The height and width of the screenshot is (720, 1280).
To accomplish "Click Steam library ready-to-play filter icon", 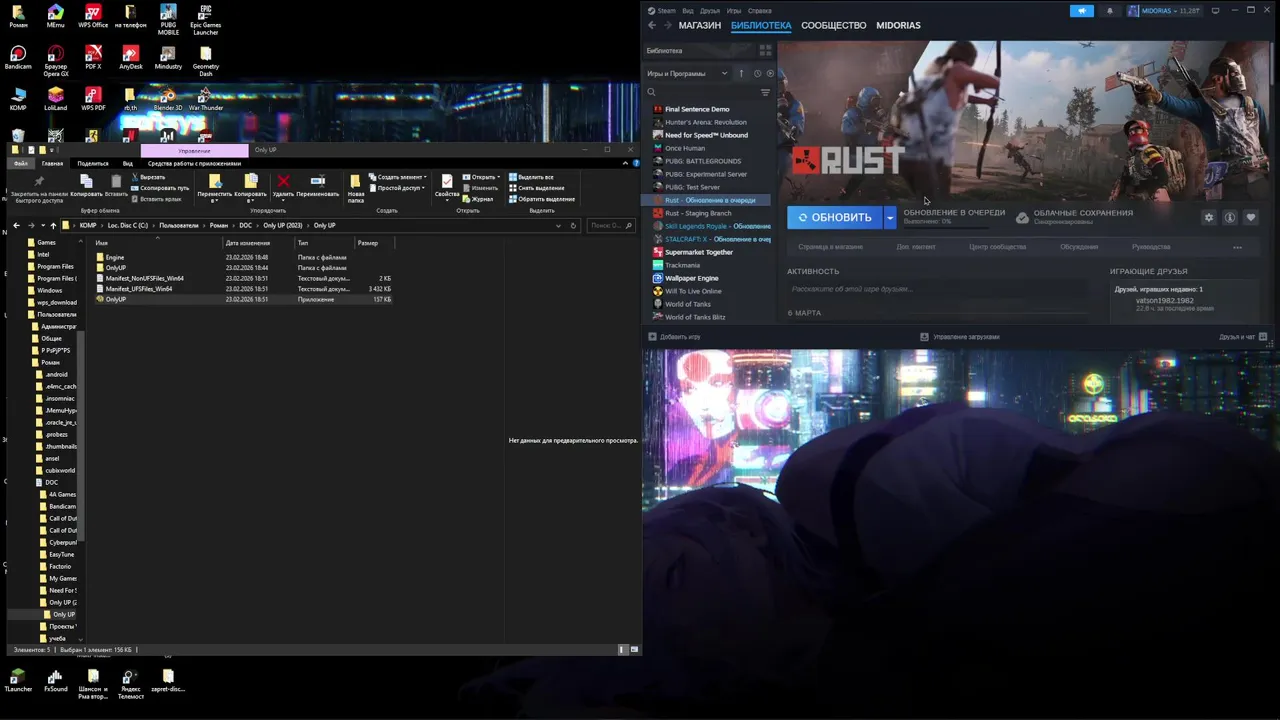I will point(769,73).
